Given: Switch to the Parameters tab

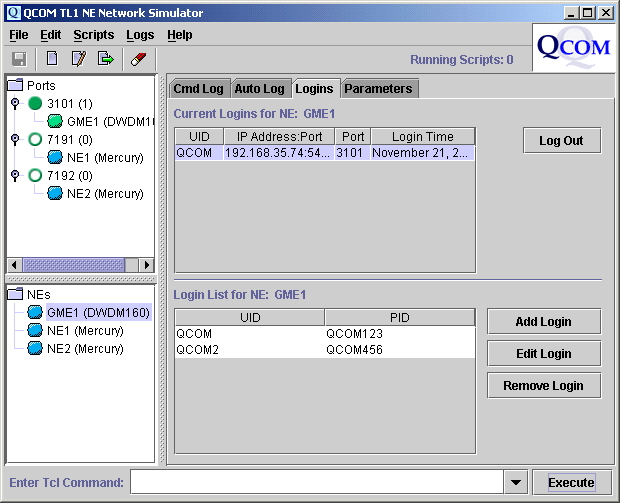Looking at the screenshot, I should 378,89.
